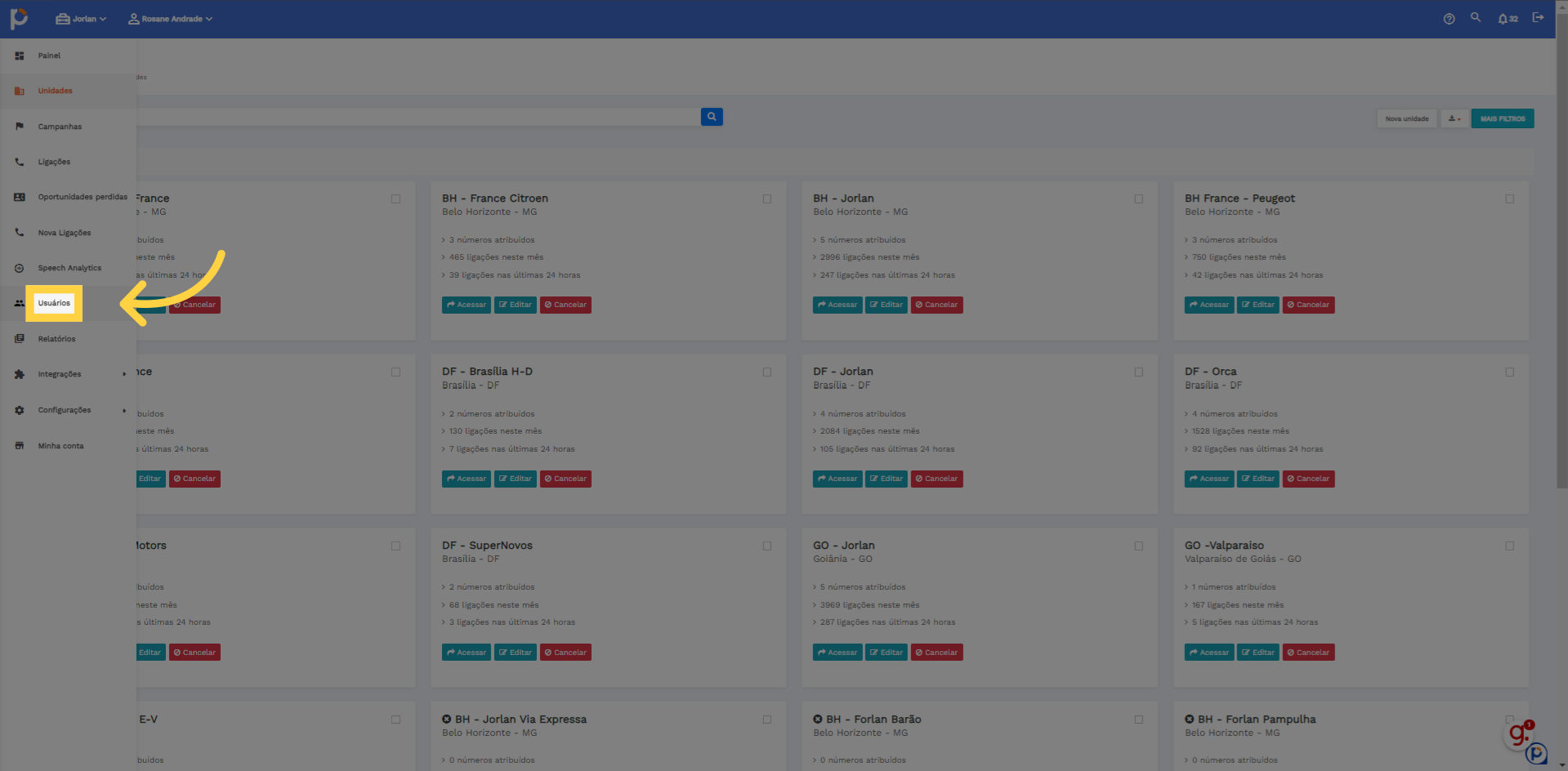The image size is (1568, 771).
Task: Select the GO -Valparaiso checkbox
Action: click(x=1510, y=546)
